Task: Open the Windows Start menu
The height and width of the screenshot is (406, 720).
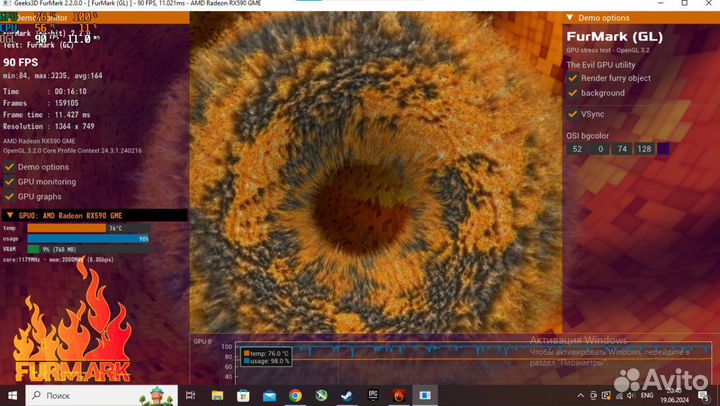Action: tap(12, 395)
